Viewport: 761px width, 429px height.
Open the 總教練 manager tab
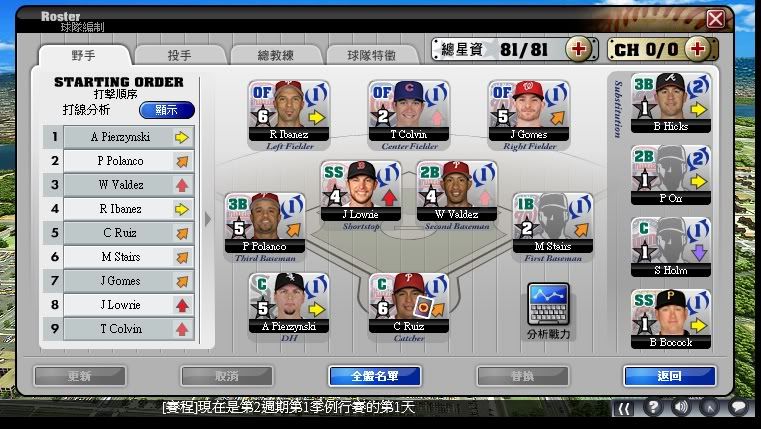tap(275, 55)
